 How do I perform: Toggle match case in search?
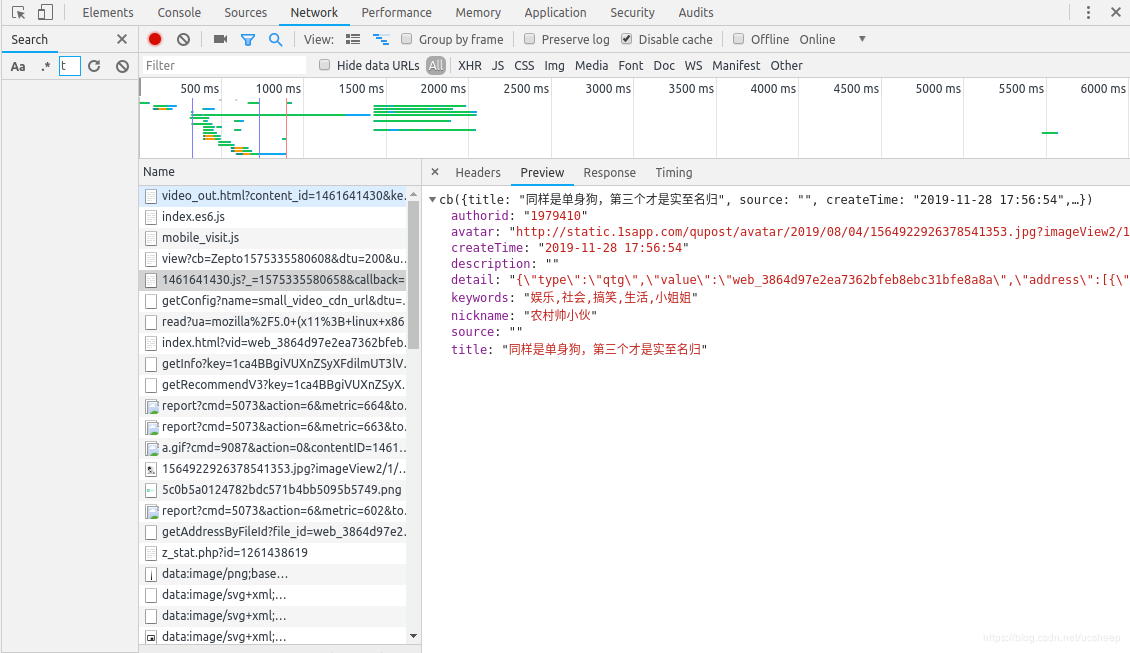[x=18, y=66]
